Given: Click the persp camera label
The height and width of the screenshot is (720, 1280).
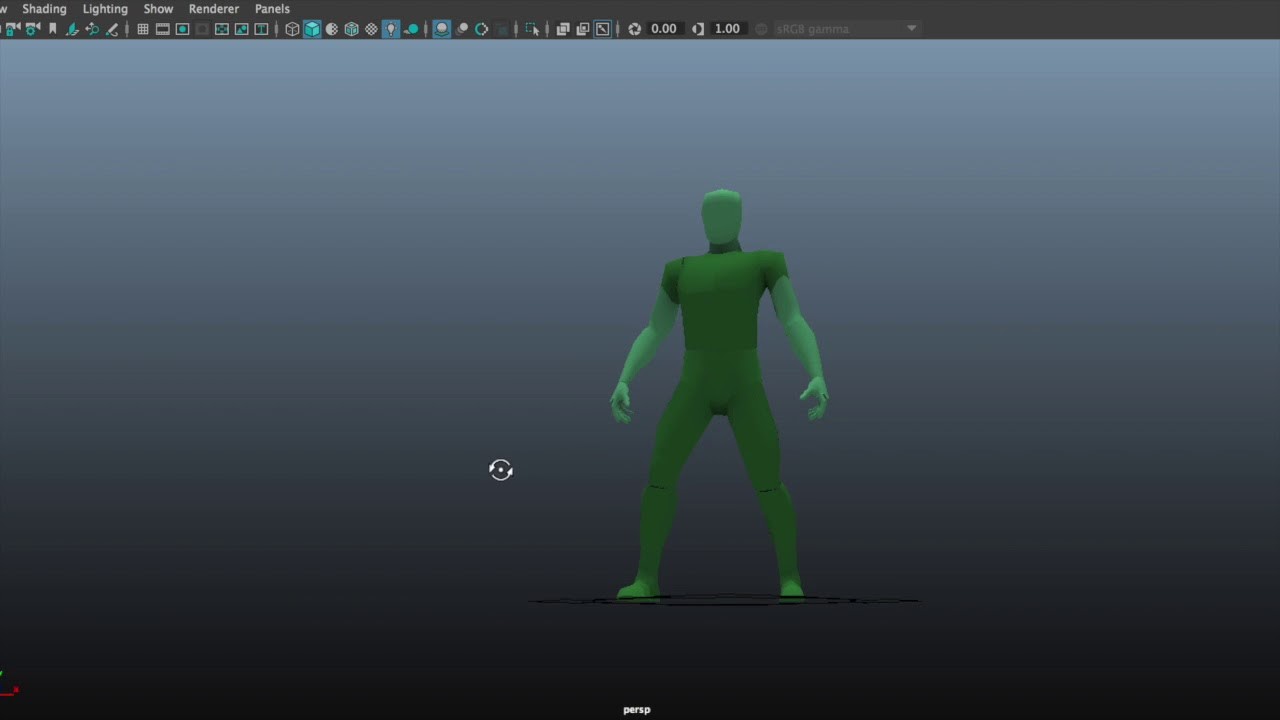Looking at the screenshot, I should (637, 709).
